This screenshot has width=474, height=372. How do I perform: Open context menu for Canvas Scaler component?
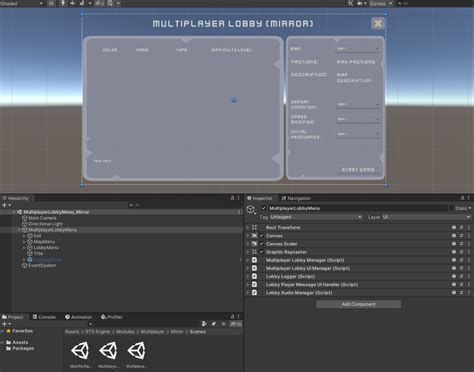469,244
